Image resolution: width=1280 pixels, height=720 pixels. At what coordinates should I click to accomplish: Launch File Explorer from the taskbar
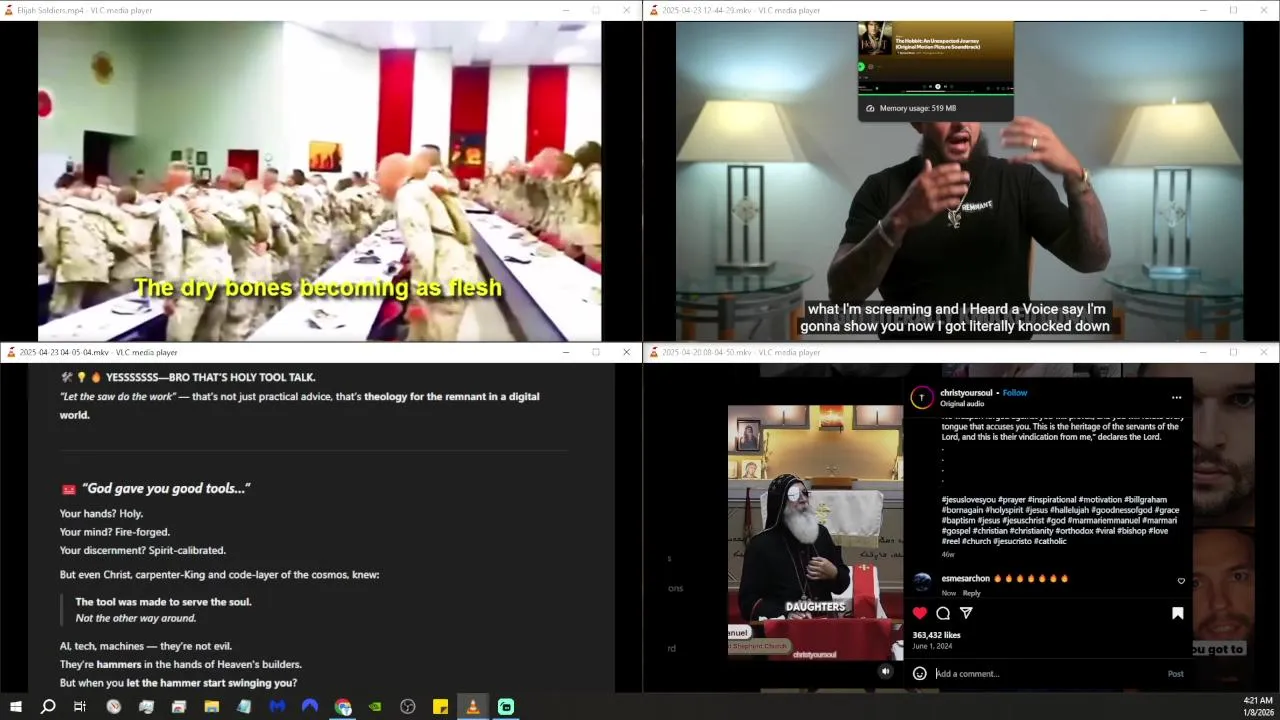coord(211,707)
